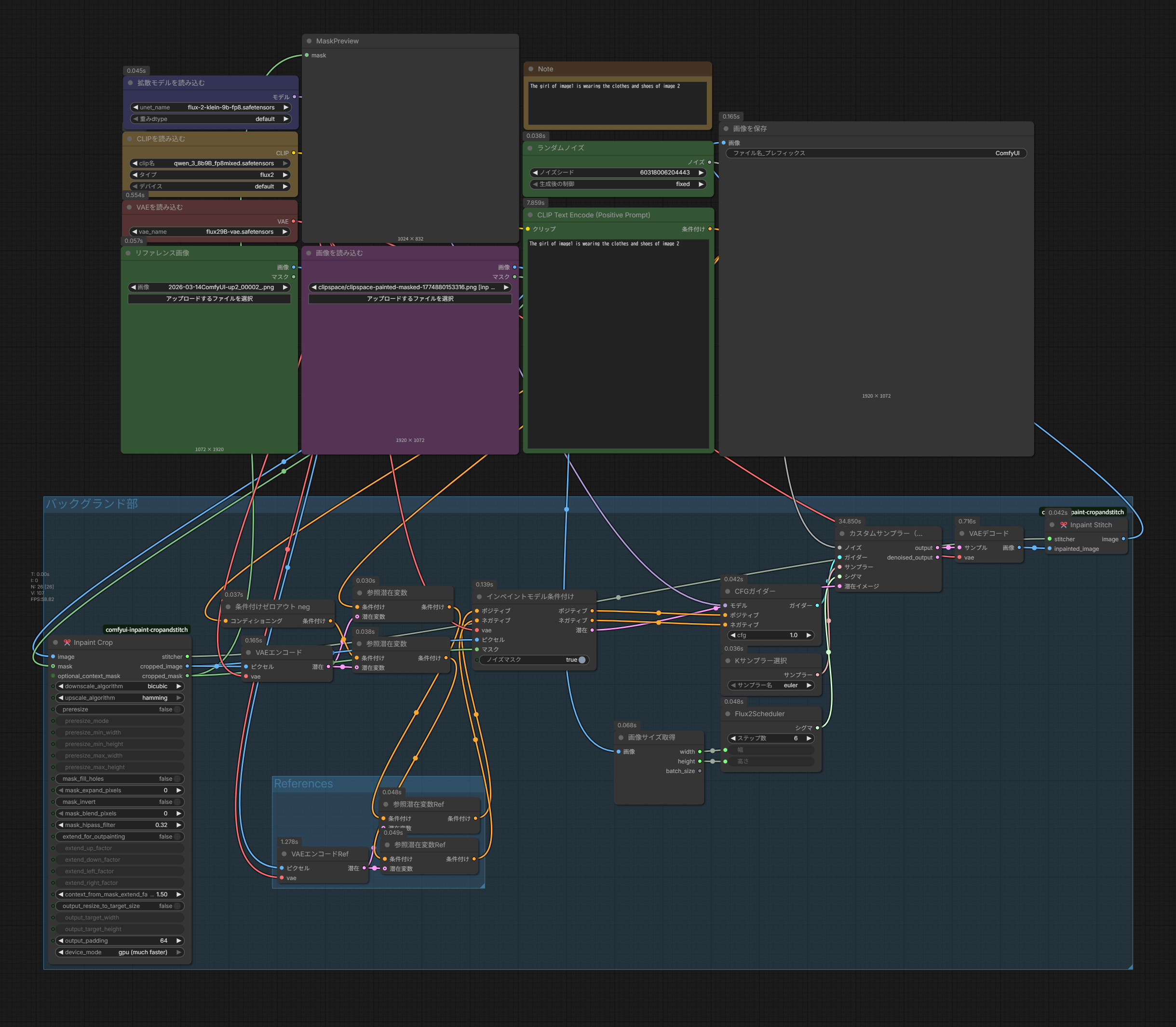The image size is (1176, 1027).
Task: Click the References group title
Action: (303, 784)
